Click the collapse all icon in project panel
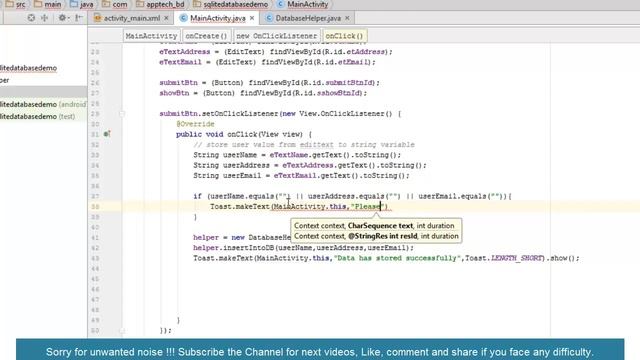Viewport: 640px width, 360px height. [44, 18]
